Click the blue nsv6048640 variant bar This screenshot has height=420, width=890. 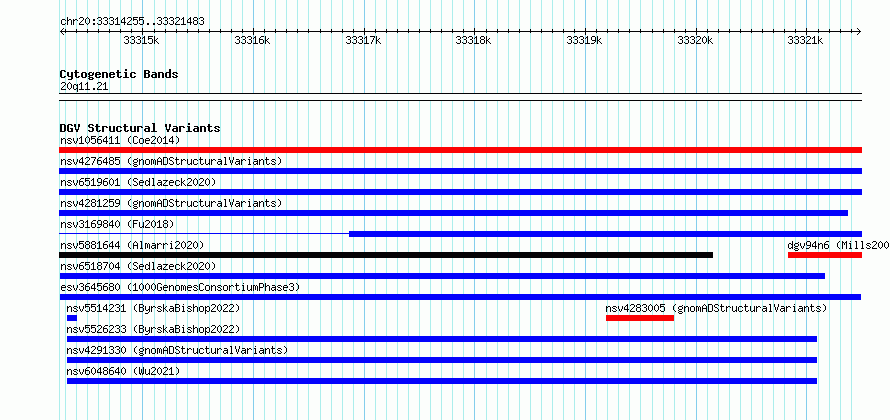[442, 381]
